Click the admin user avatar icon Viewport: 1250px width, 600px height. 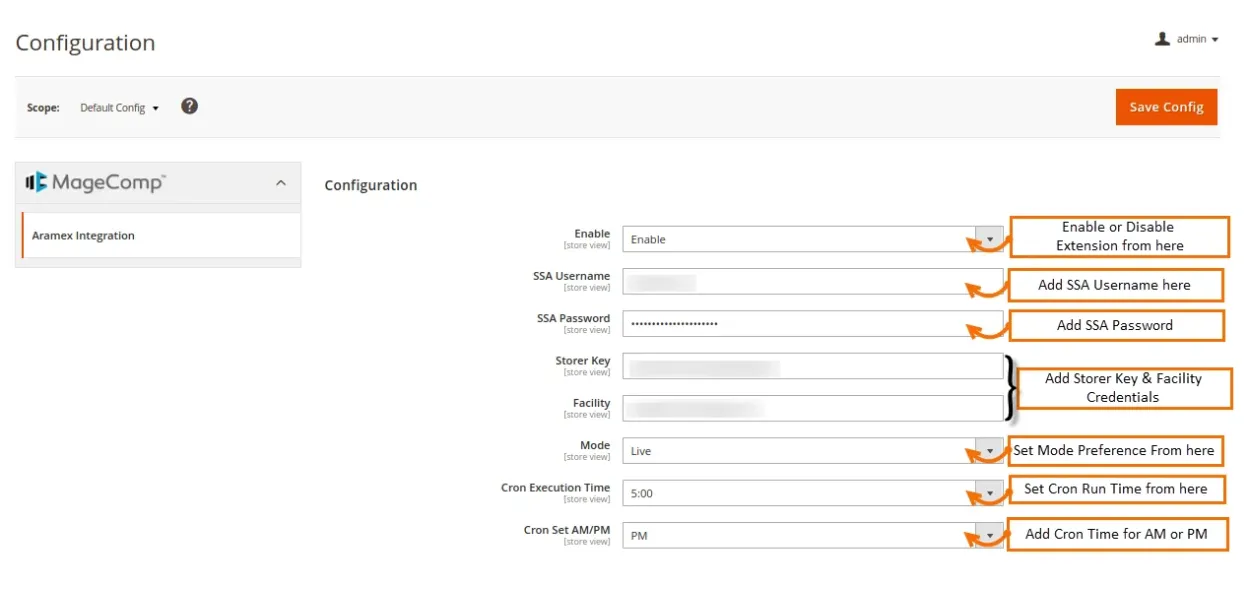click(1162, 39)
